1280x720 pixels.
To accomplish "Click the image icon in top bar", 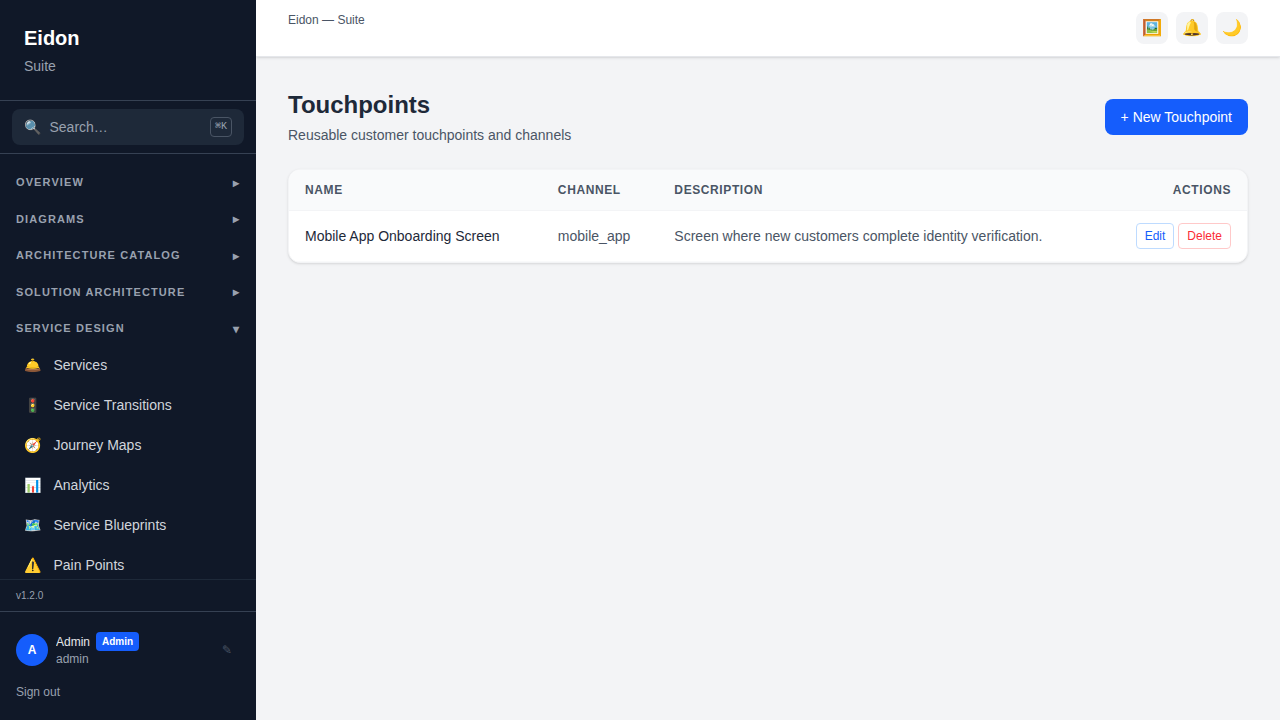I will click(1152, 28).
